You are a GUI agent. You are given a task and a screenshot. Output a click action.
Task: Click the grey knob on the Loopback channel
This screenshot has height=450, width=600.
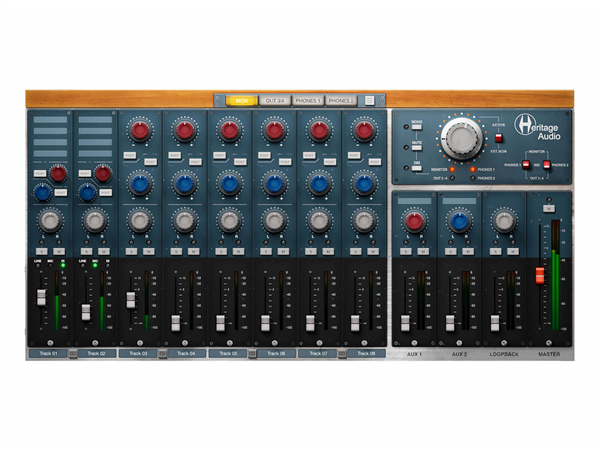pos(505,221)
